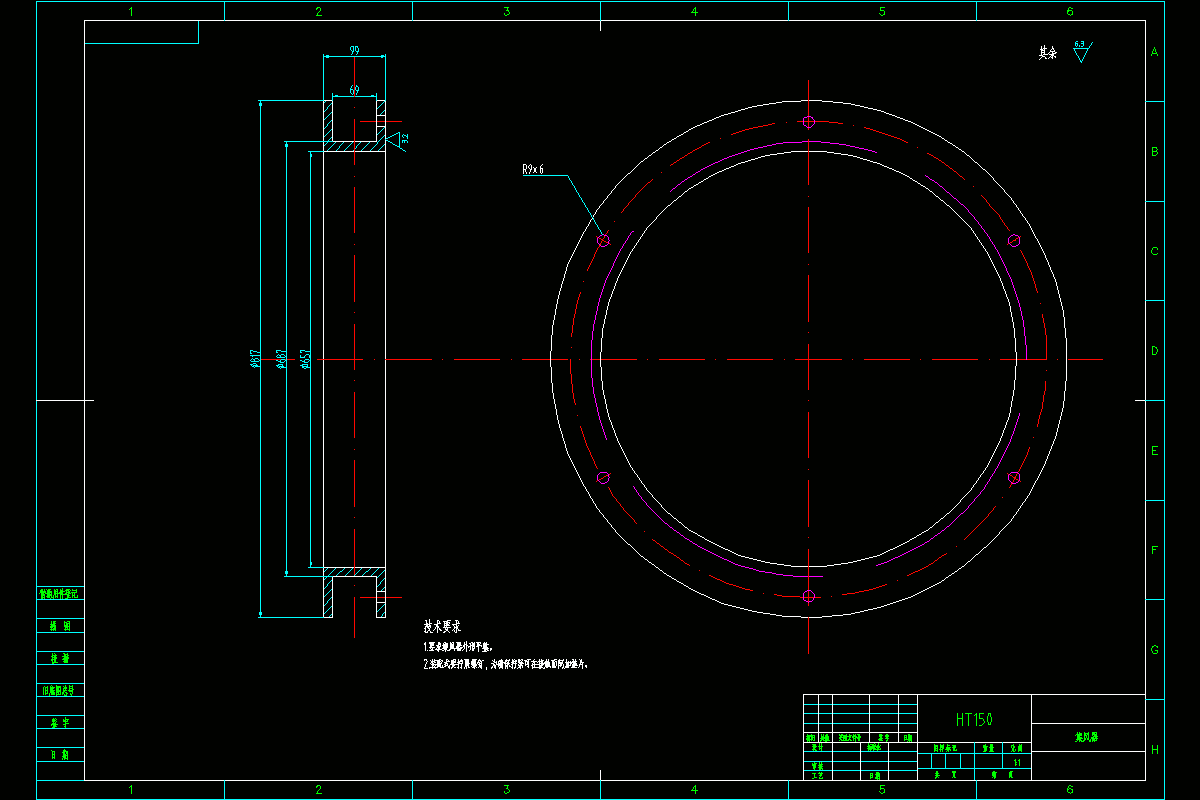Click the φ687 diameter dimension
1200x800 pixels.
pos(282,359)
